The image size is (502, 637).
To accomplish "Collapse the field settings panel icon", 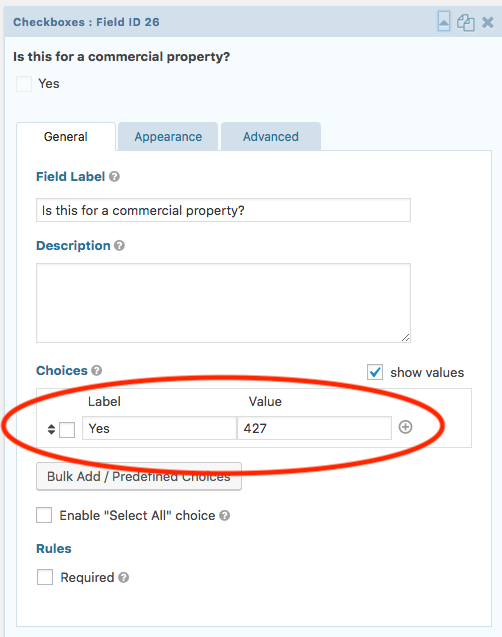I will coord(444,22).
